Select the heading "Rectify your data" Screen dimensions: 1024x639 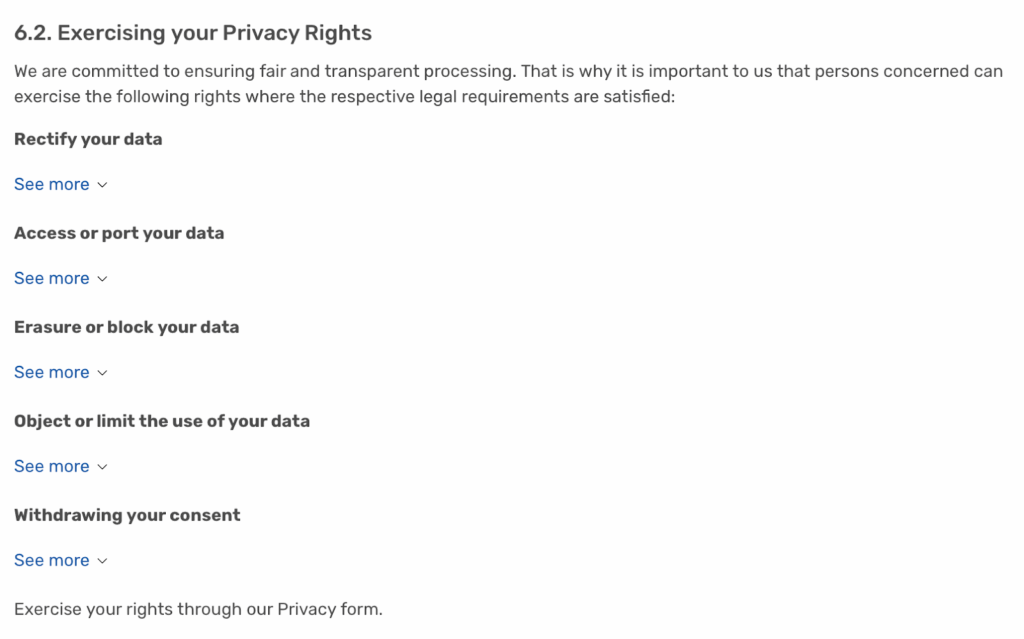[88, 139]
